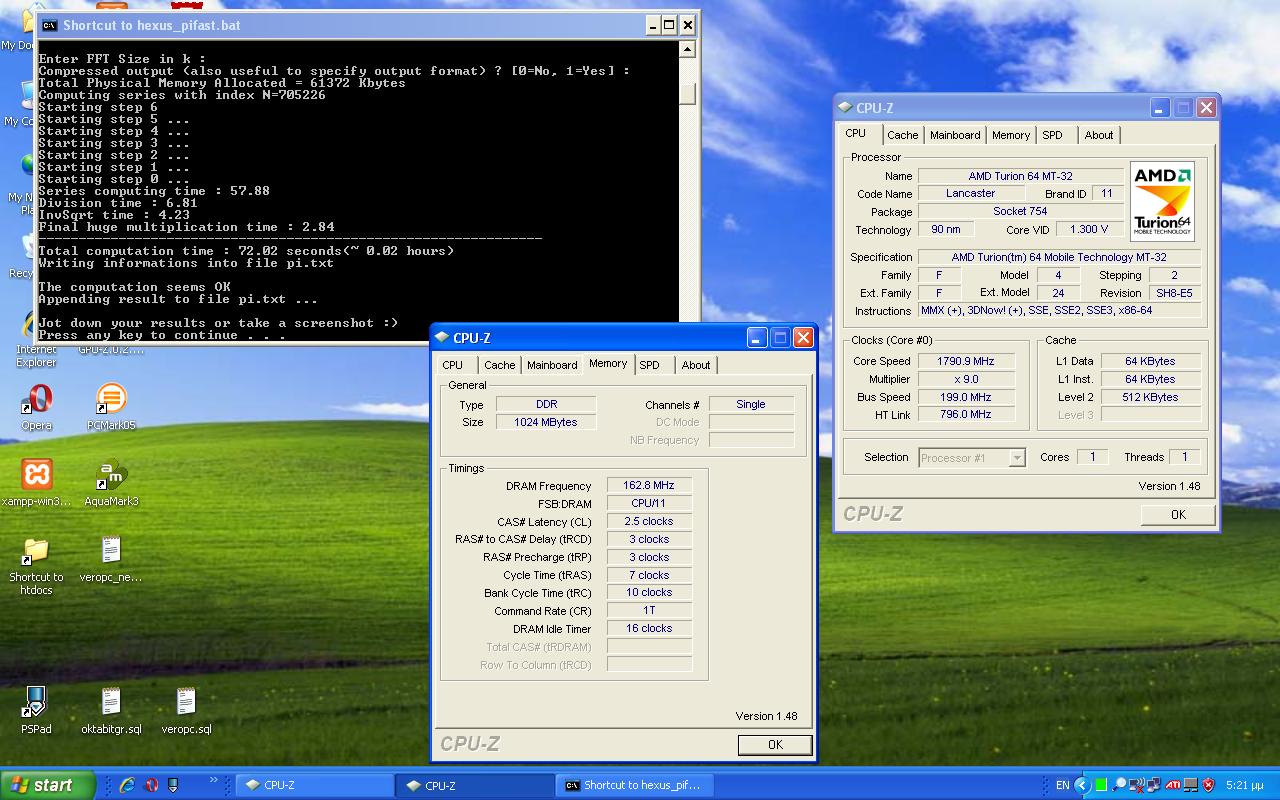Screen dimensions: 1280x800
Task: Expand more Quick Launch items chevron
Action: pyautogui.click(x=214, y=780)
